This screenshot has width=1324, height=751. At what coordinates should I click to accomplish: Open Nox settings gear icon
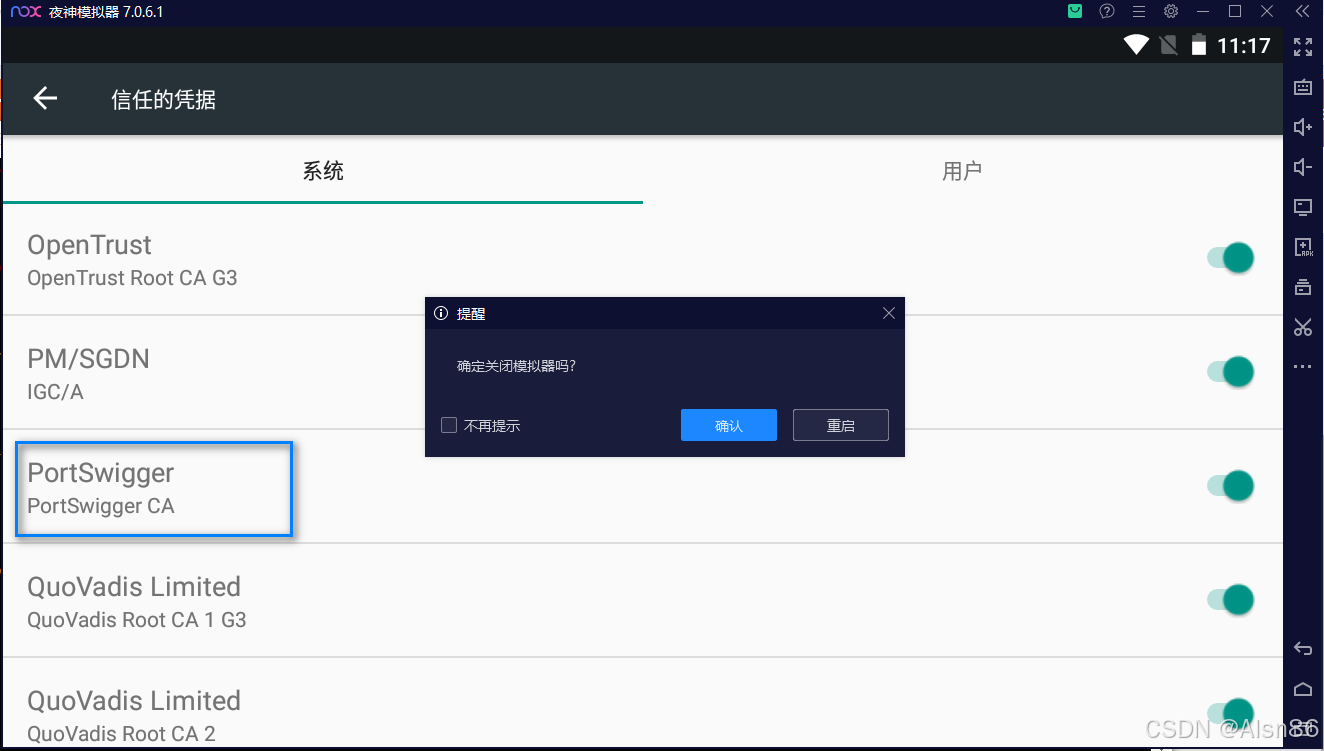1171,12
